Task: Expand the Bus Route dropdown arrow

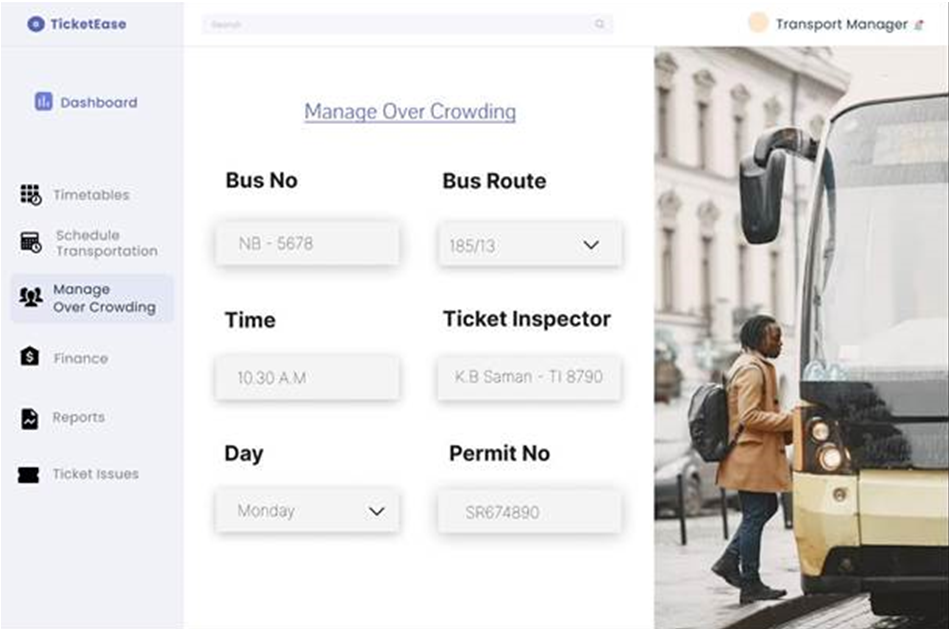Action: [591, 245]
